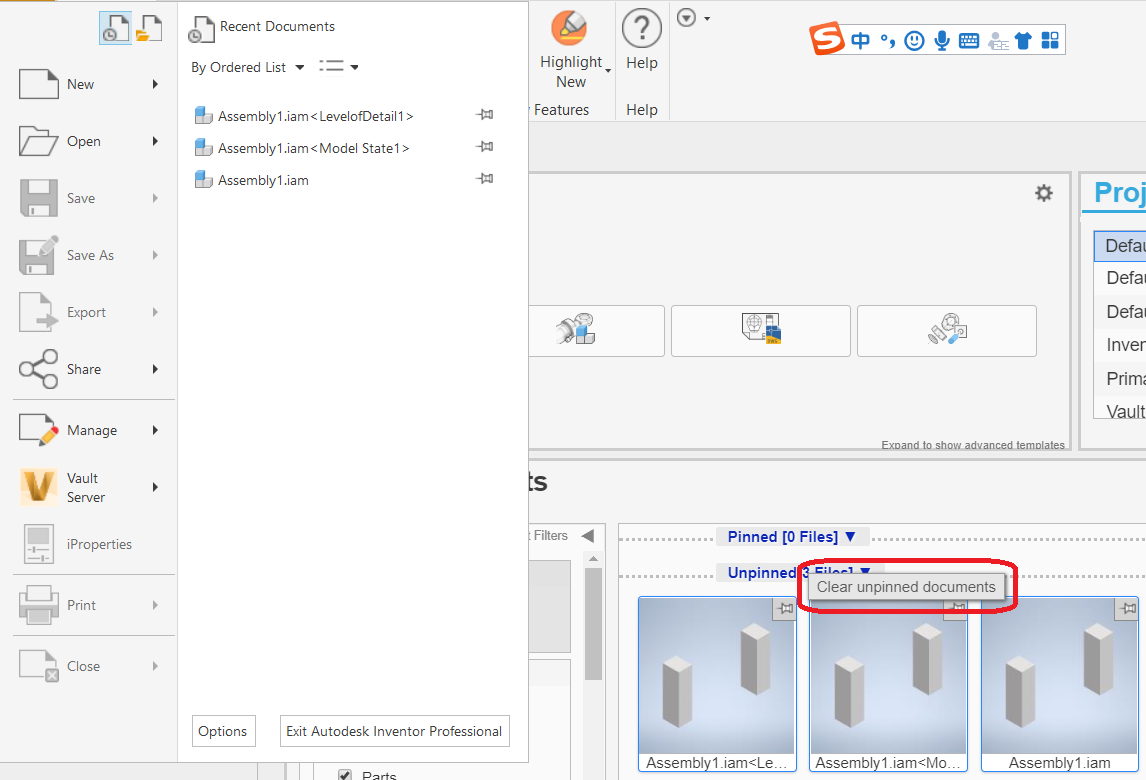
Task: Pin plain Assembly1.iam in recent list
Action: [485, 179]
